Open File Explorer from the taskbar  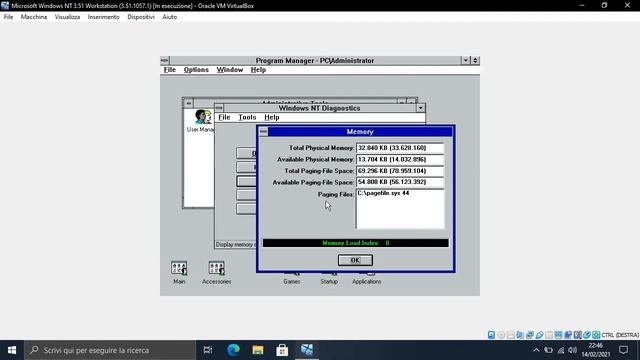coord(258,350)
